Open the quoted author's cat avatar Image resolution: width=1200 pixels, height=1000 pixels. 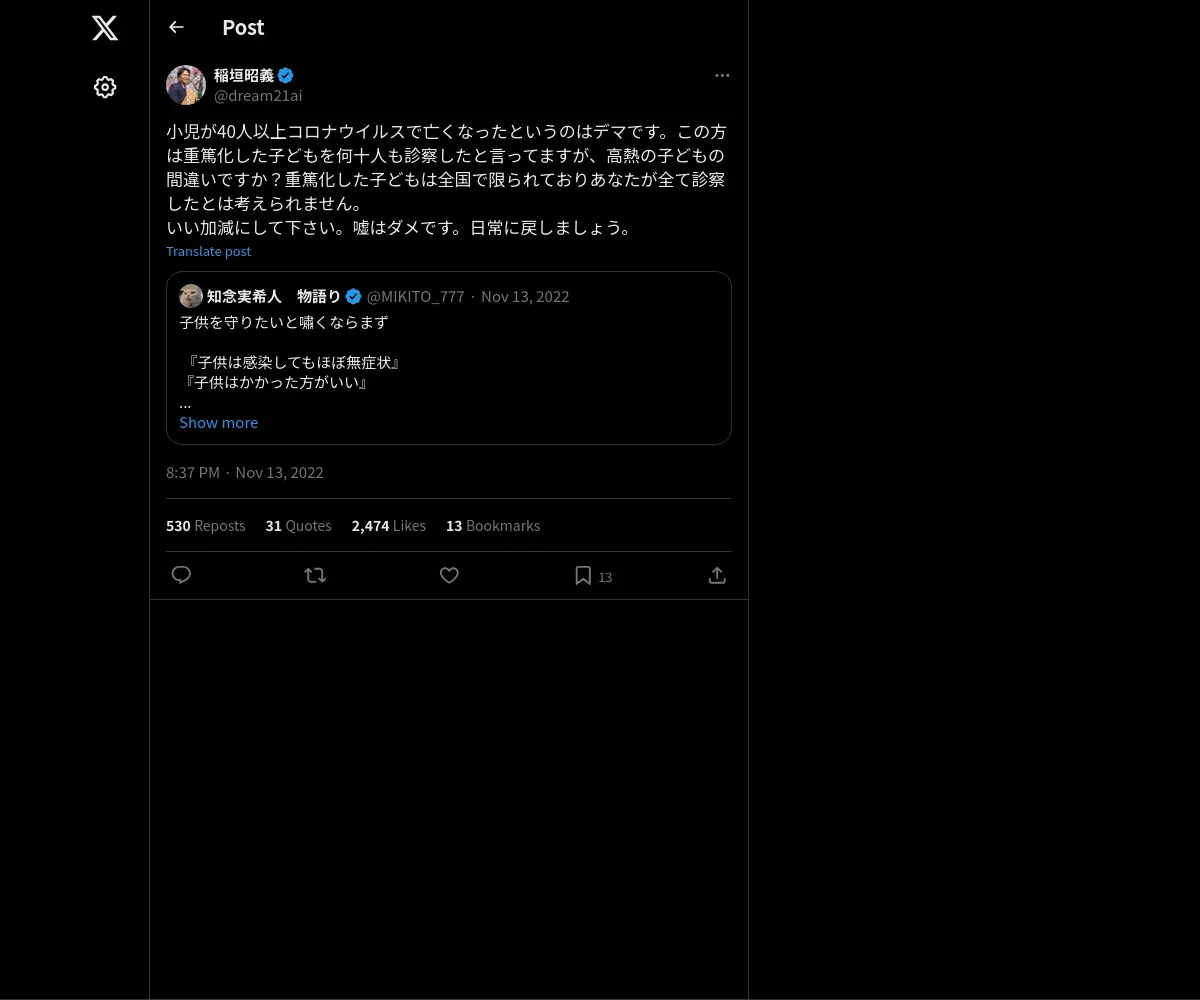pyautogui.click(x=191, y=296)
